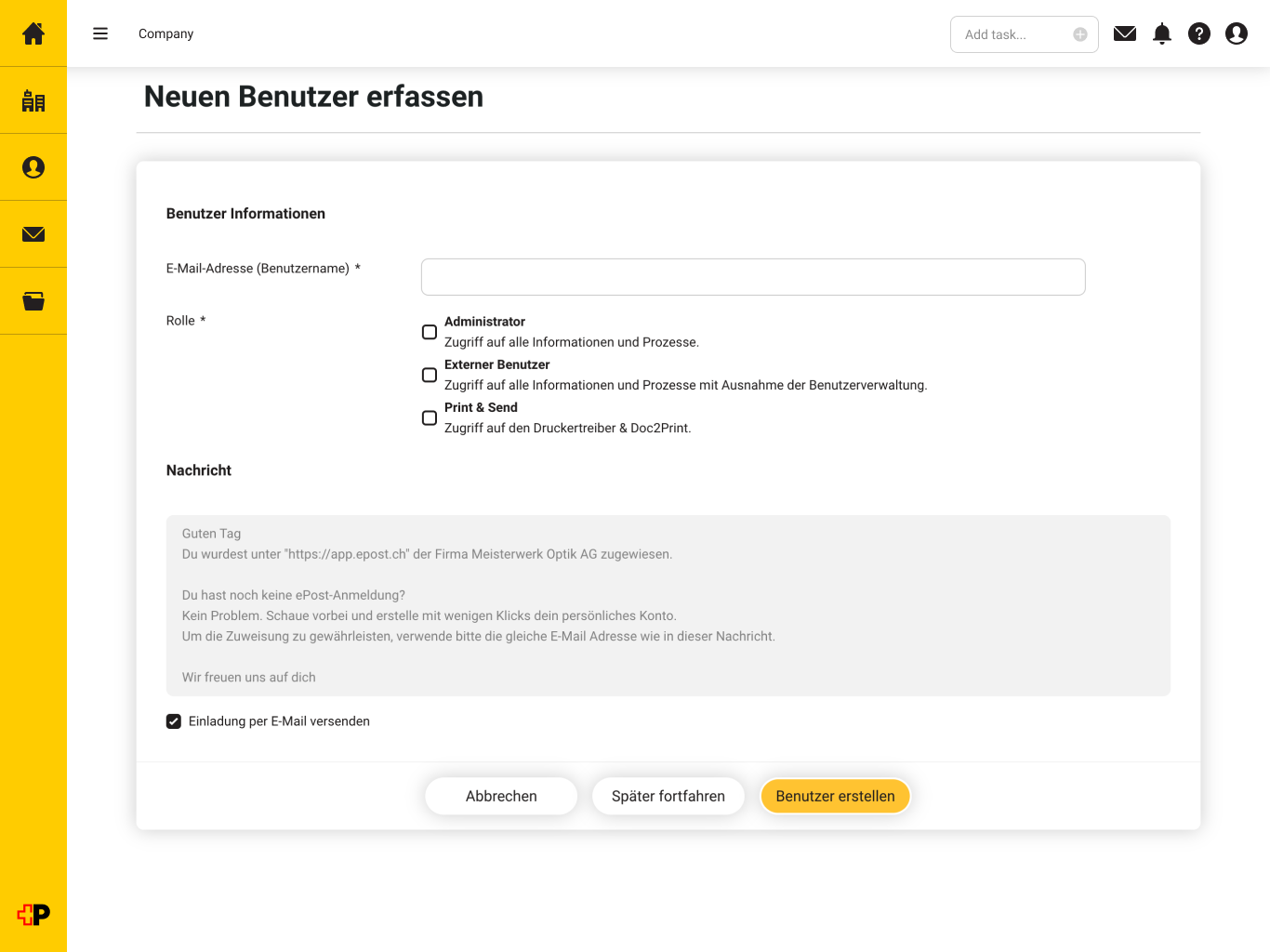1270x952 pixels.
Task: Open the home icon in the sidebar
Action: tap(33, 33)
